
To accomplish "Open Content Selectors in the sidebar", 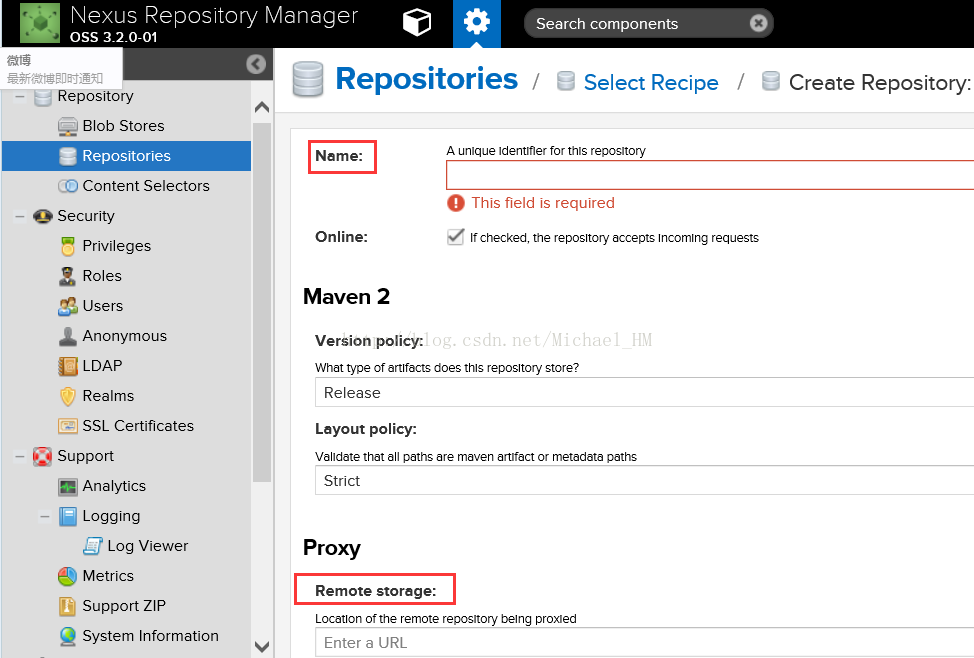I will [x=146, y=186].
